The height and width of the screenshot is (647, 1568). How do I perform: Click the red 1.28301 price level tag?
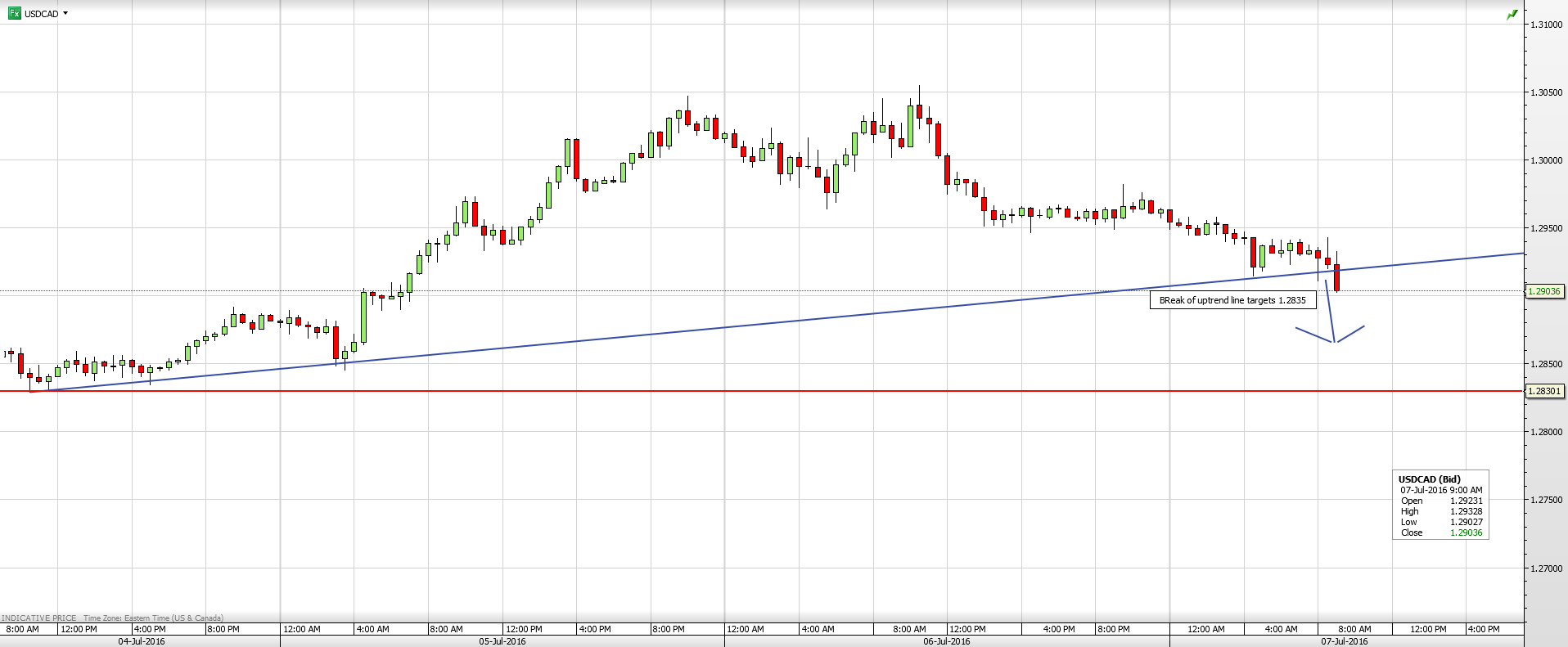tap(1544, 392)
